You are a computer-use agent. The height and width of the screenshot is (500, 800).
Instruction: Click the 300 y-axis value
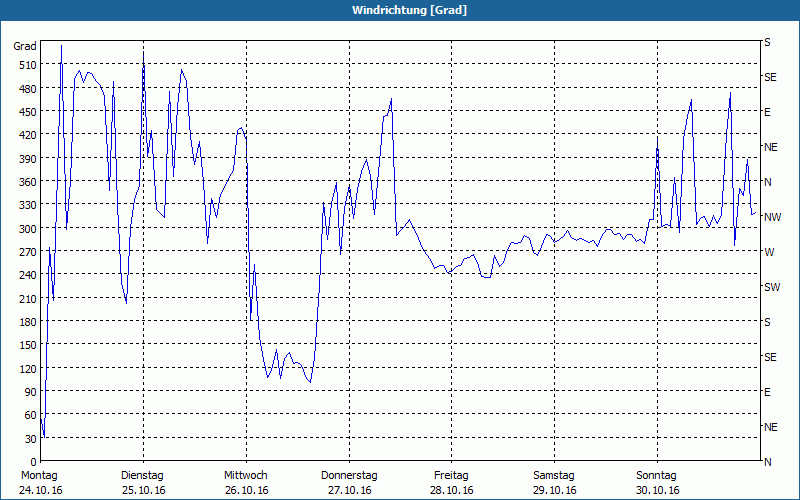tap(29, 229)
